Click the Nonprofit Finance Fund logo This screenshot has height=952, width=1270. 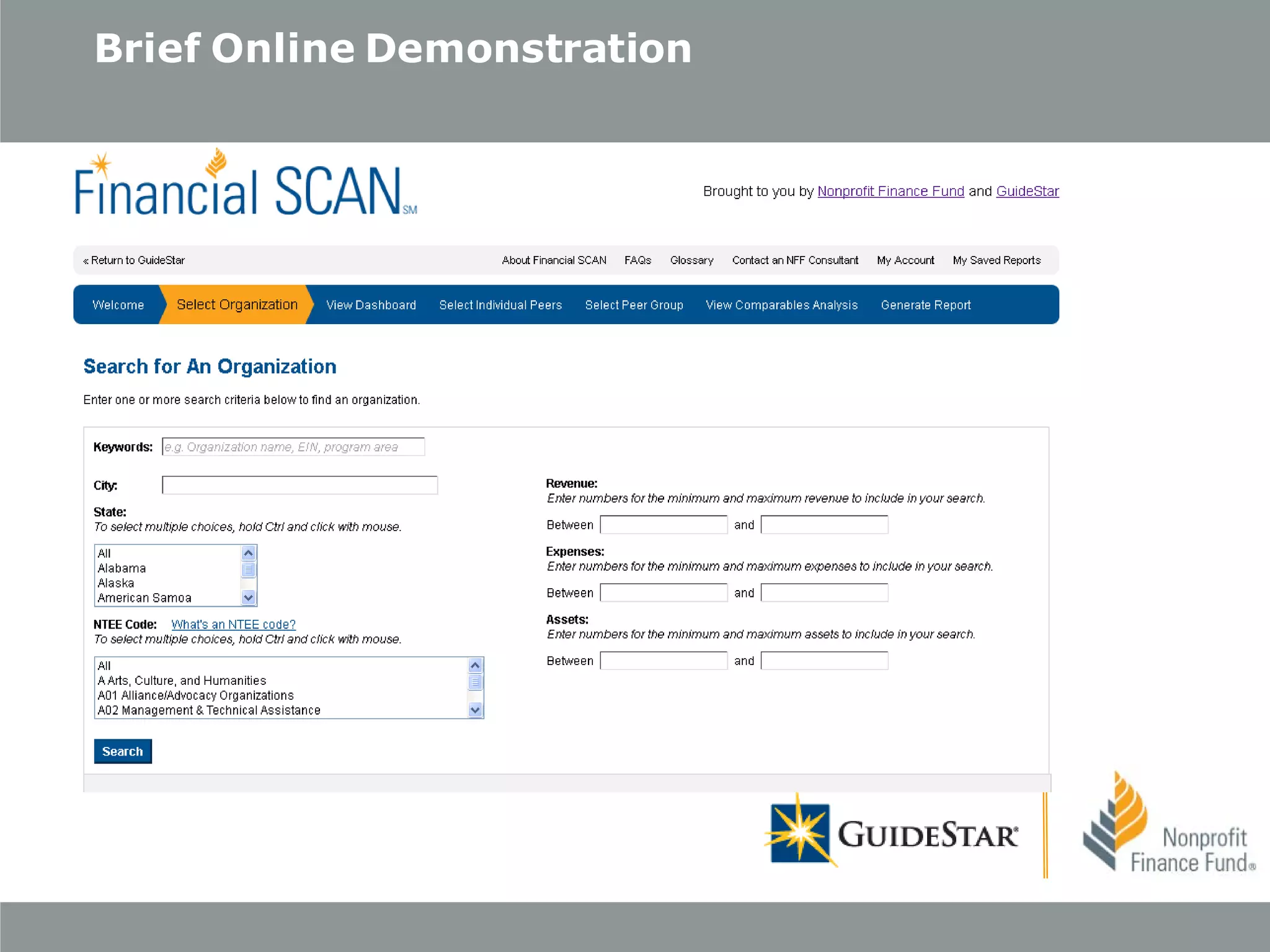(1170, 823)
